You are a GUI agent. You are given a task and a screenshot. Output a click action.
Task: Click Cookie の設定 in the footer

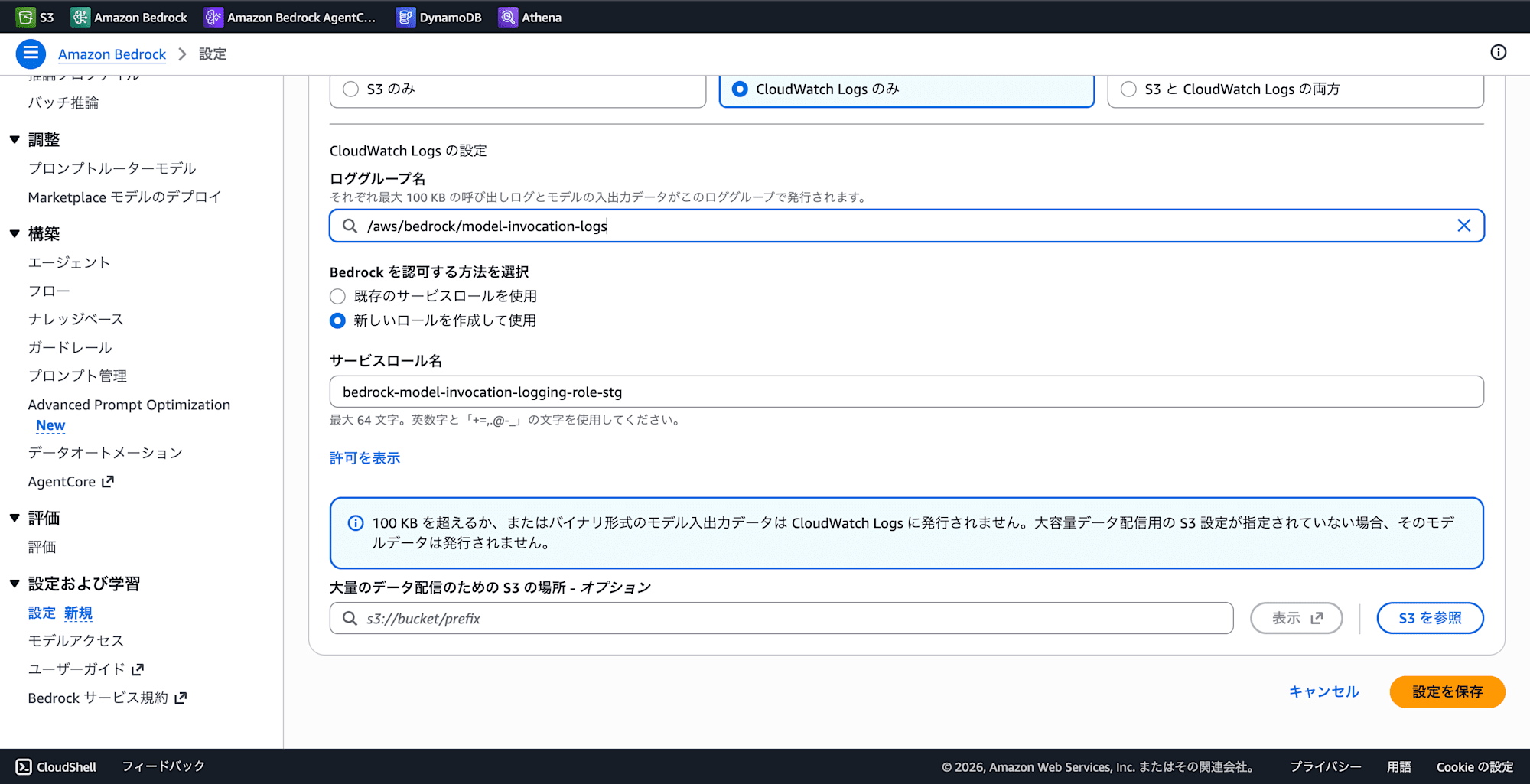pyautogui.click(x=1475, y=766)
